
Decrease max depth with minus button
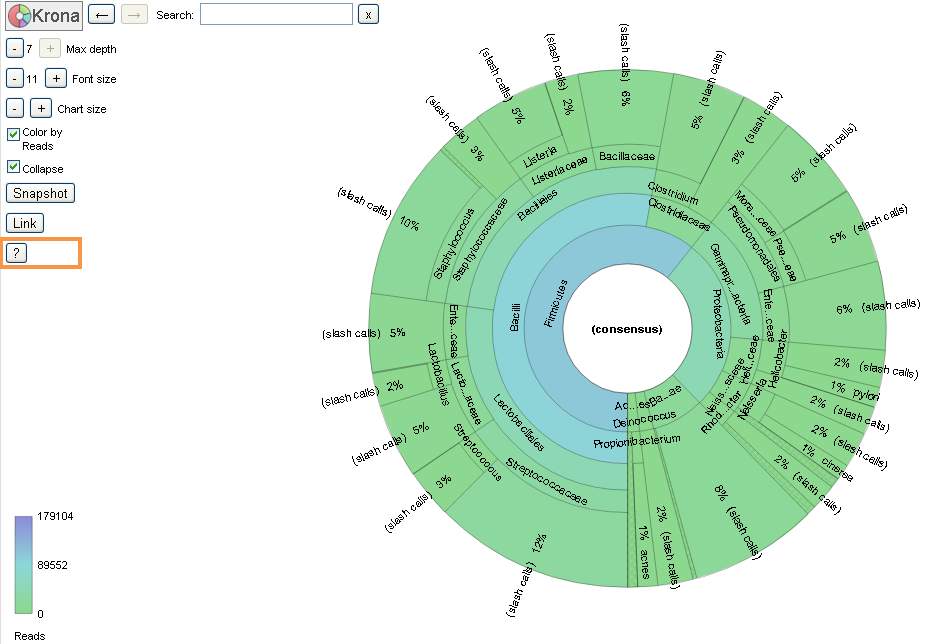pyautogui.click(x=15, y=48)
